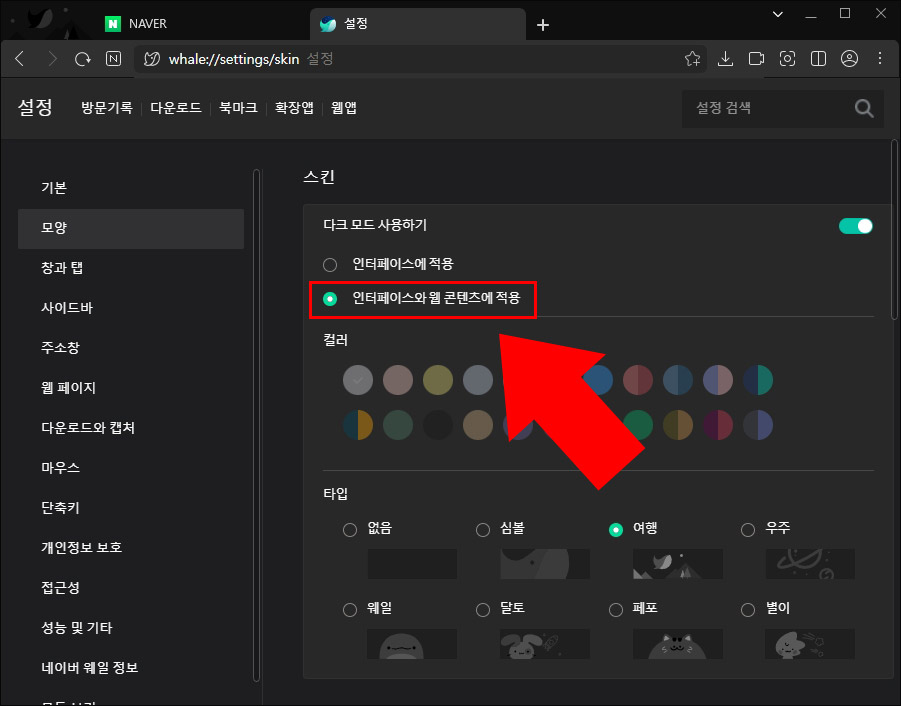Click the split view icon in the toolbar
This screenshot has height=706, width=901.
pos(818,58)
